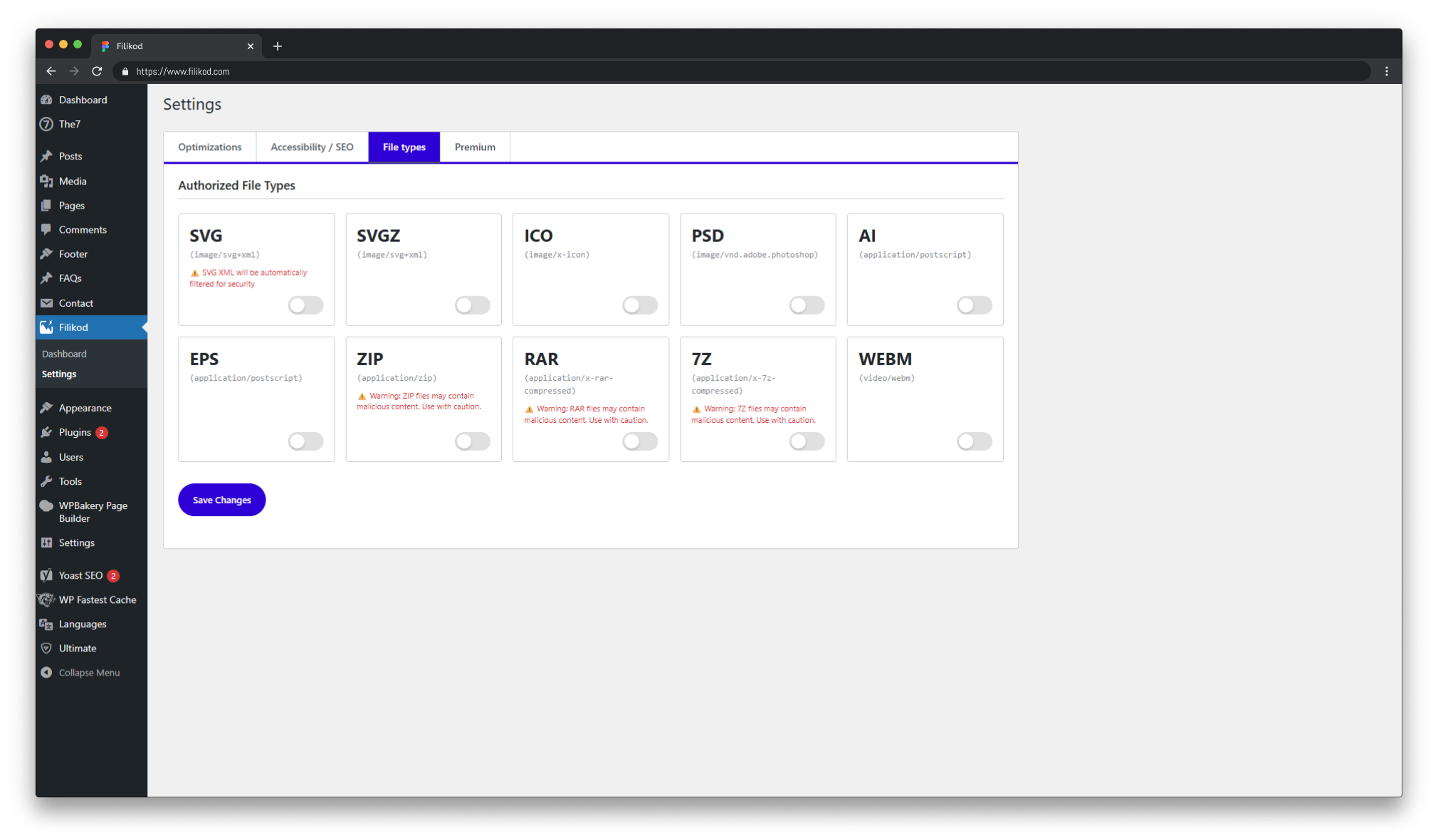1438x840 pixels.
Task: Open the Media library
Action: point(71,181)
